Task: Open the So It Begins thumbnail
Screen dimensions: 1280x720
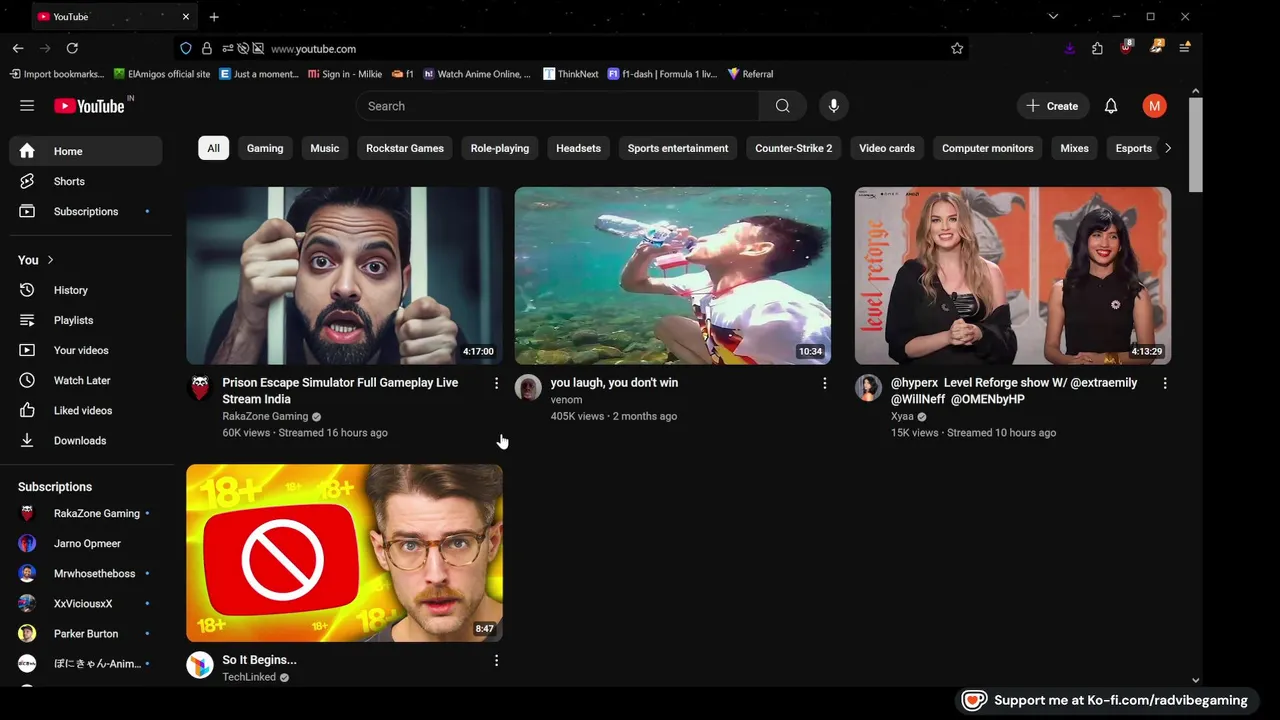Action: click(344, 553)
